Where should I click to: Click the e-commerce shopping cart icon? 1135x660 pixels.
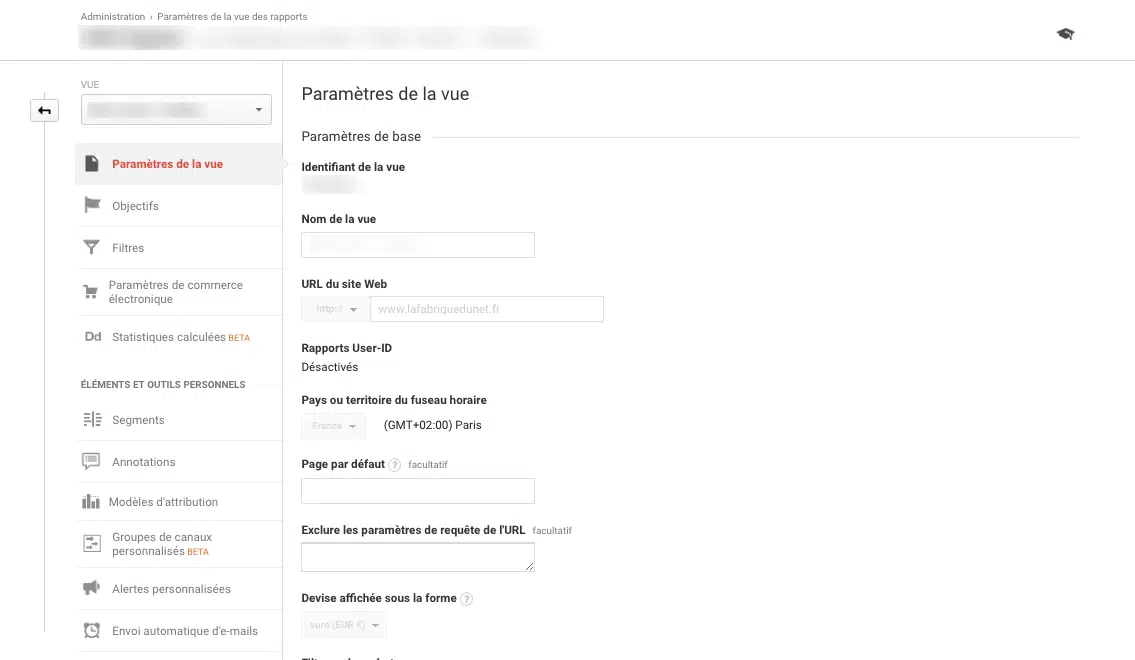91,292
